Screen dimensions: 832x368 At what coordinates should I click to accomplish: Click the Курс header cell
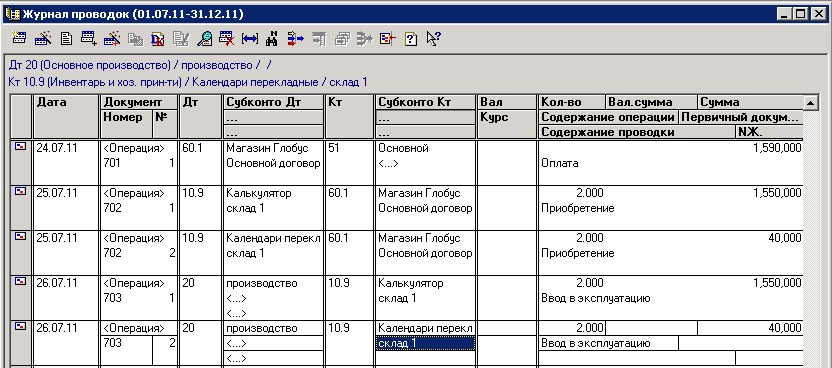507,125
